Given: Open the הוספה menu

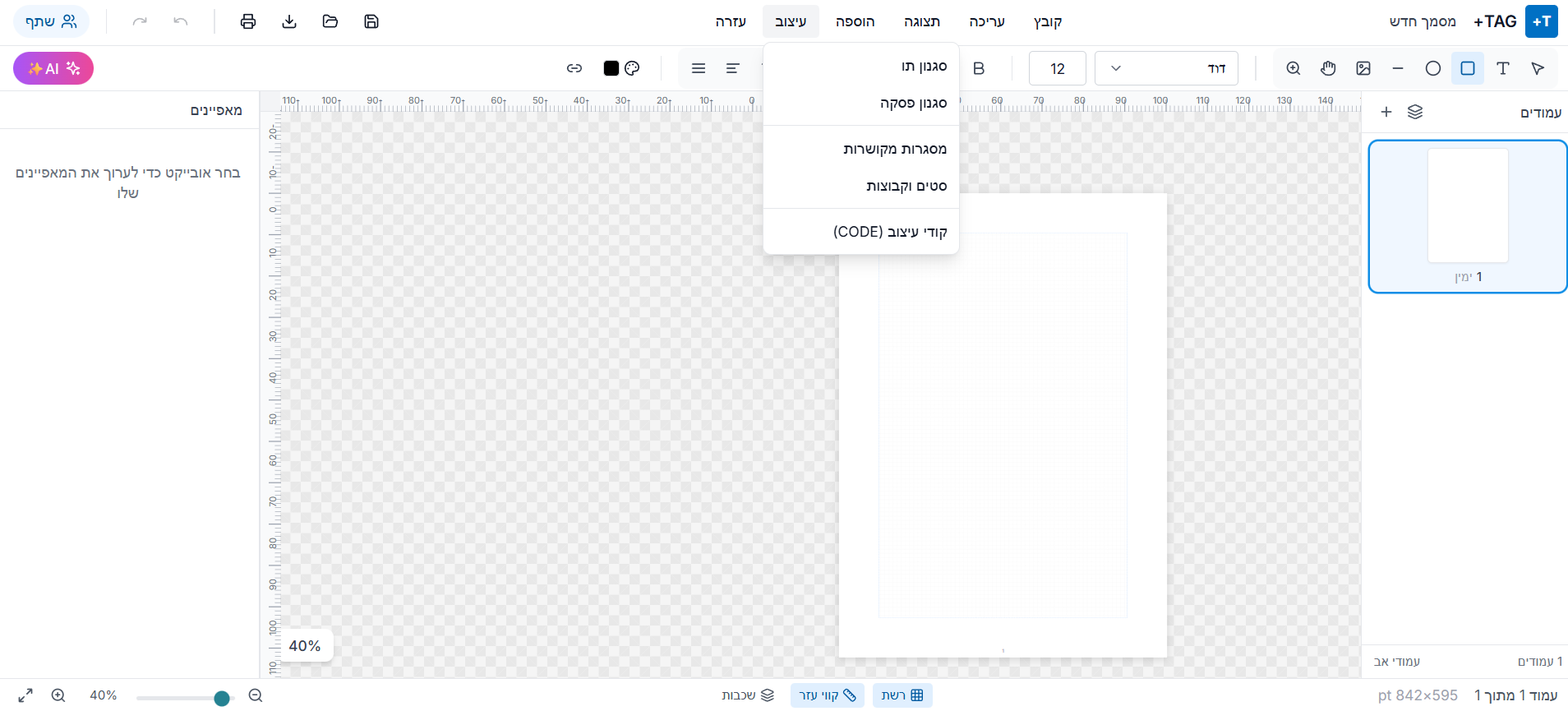Looking at the screenshot, I should pyautogui.click(x=855, y=21).
